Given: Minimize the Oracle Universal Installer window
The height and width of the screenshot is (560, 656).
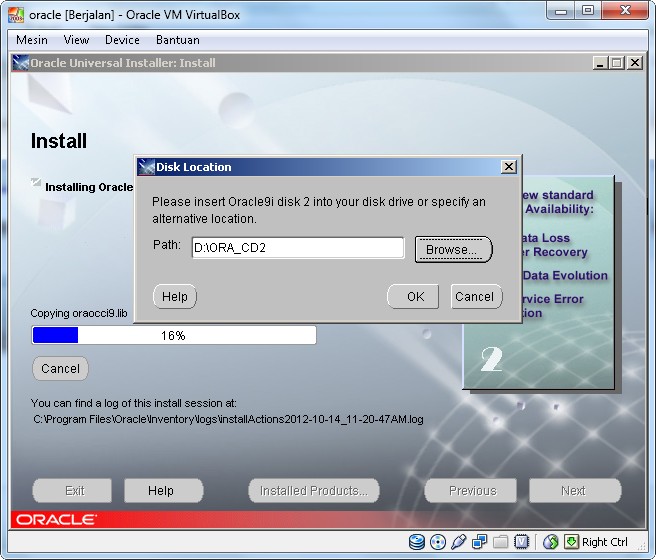Looking at the screenshot, I should (600, 63).
